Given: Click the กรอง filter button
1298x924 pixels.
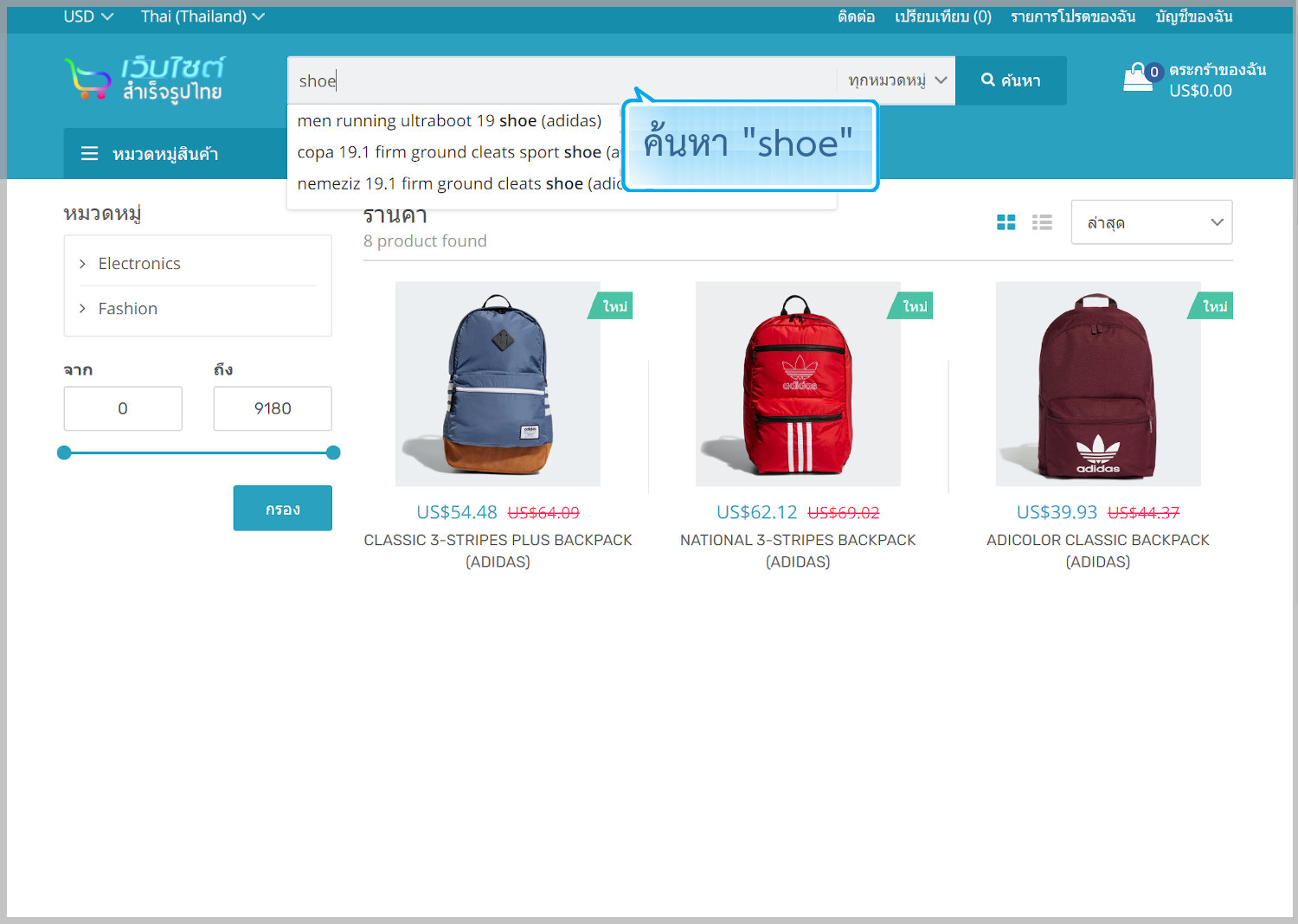Looking at the screenshot, I should pyautogui.click(x=283, y=508).
